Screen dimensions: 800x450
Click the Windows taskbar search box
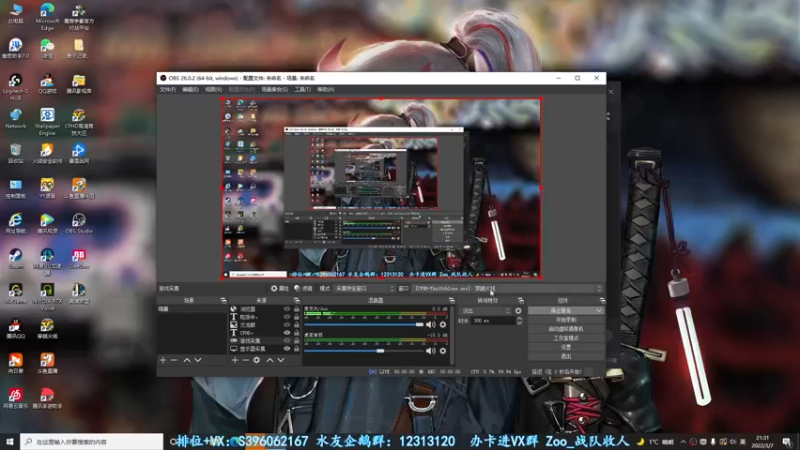pyautogui.click(x=92, y=442)
